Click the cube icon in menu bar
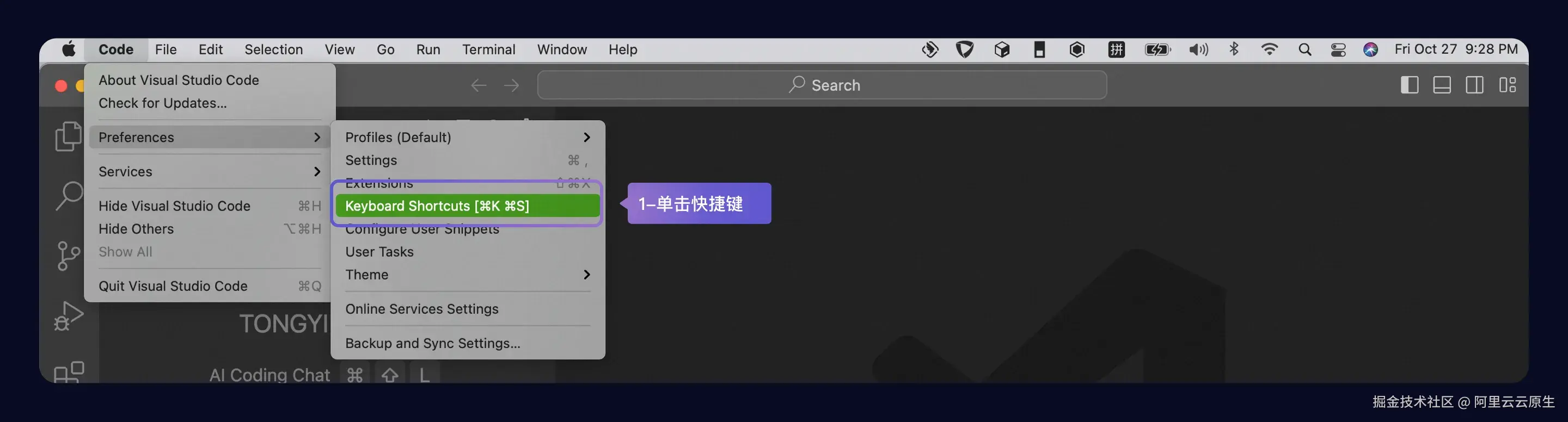The image size is (1568, 422). coord(1002,50)
